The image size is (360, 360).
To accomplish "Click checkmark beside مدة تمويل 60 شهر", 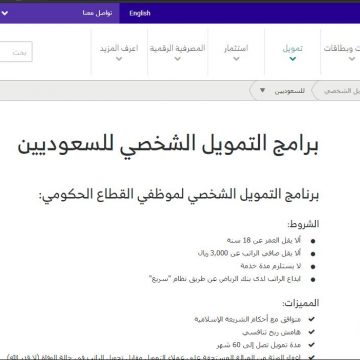I will (312, 345).
